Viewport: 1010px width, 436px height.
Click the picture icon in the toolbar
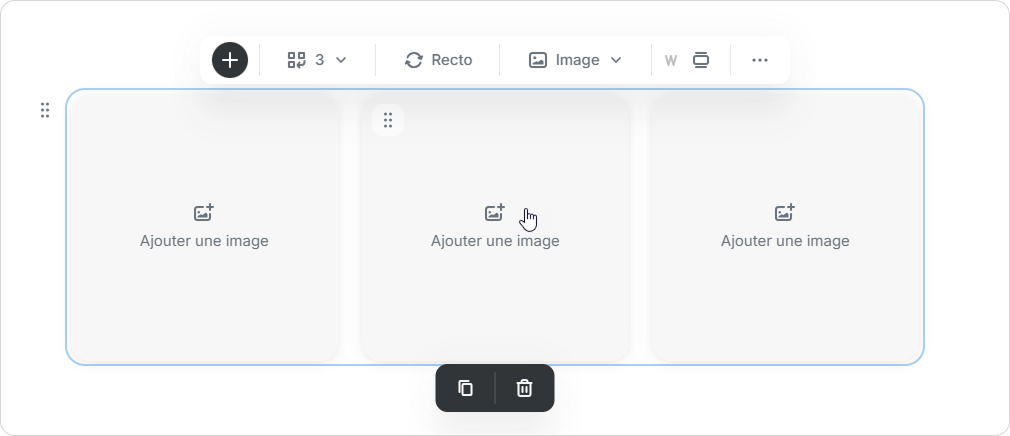[538, 60]
